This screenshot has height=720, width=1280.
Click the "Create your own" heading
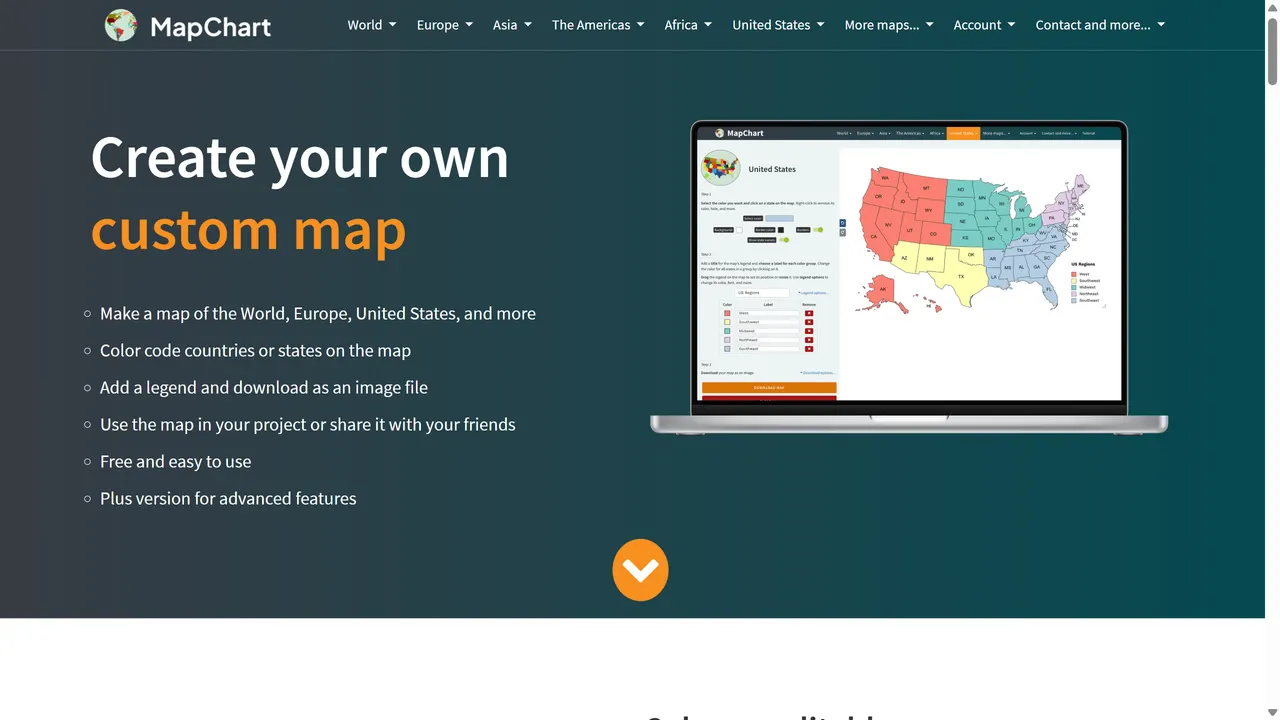tap(300, 157)
